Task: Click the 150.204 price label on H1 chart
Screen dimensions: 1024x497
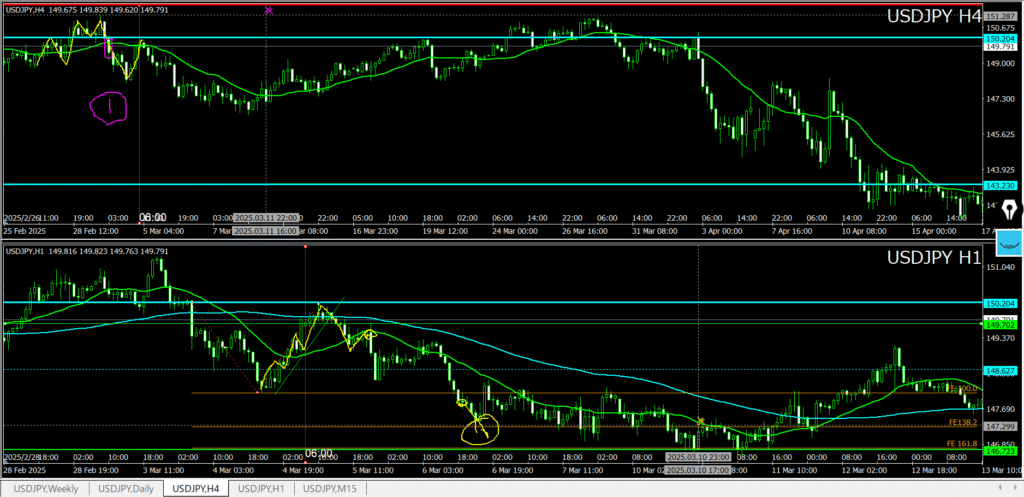Action: (1001, 303)
